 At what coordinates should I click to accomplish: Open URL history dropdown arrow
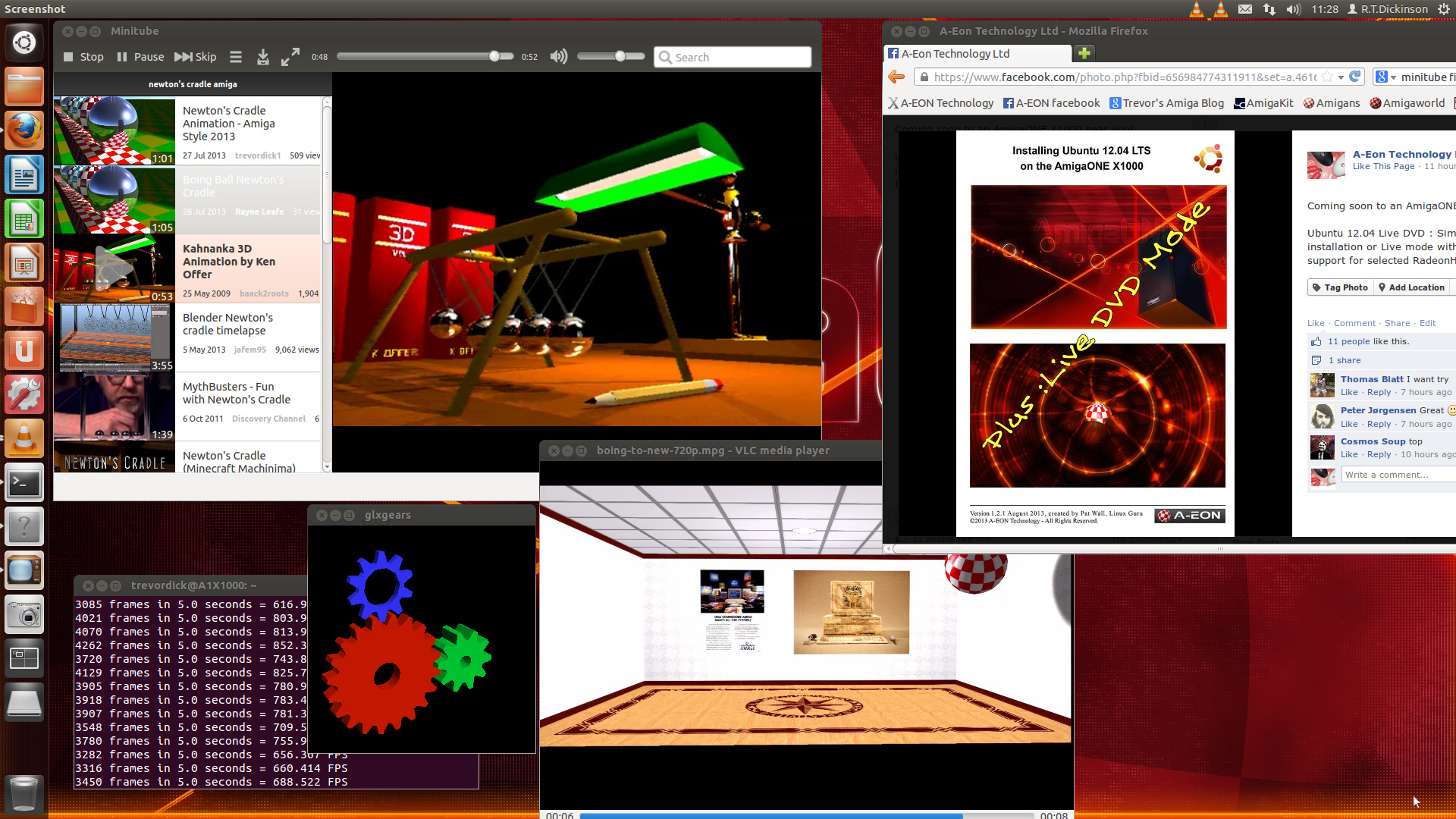[x=1341, y=77]
